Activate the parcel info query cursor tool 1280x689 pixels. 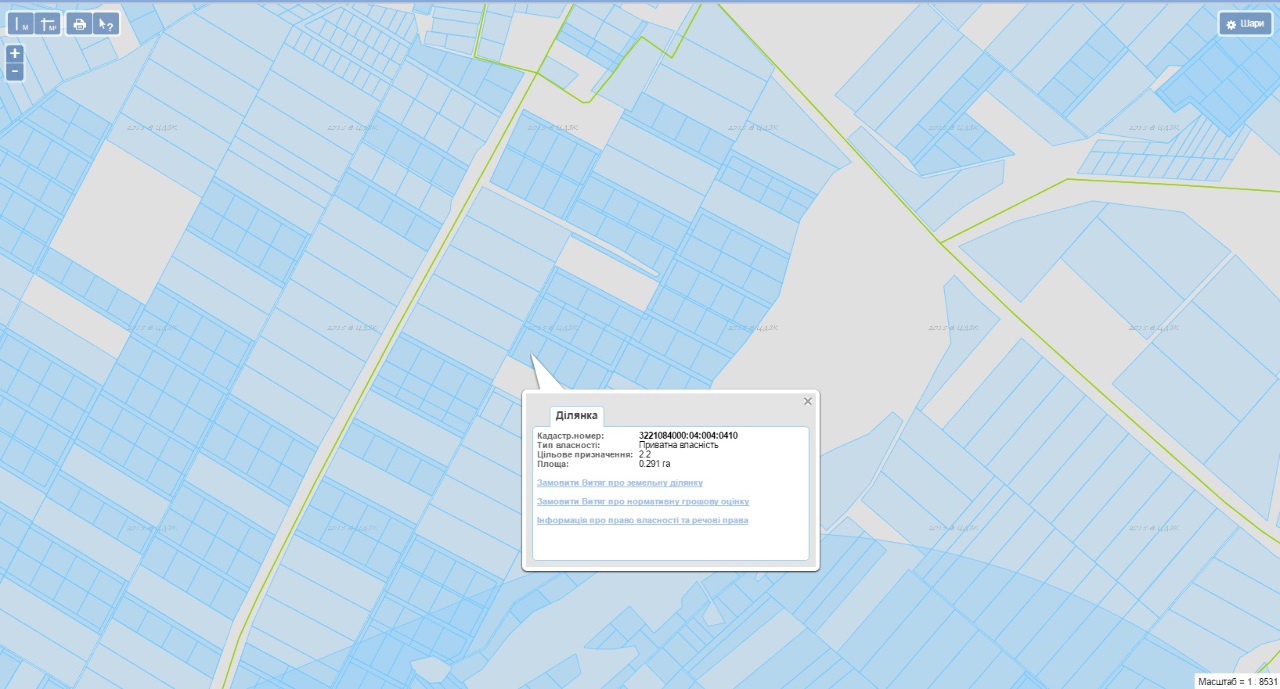[106, 24]
